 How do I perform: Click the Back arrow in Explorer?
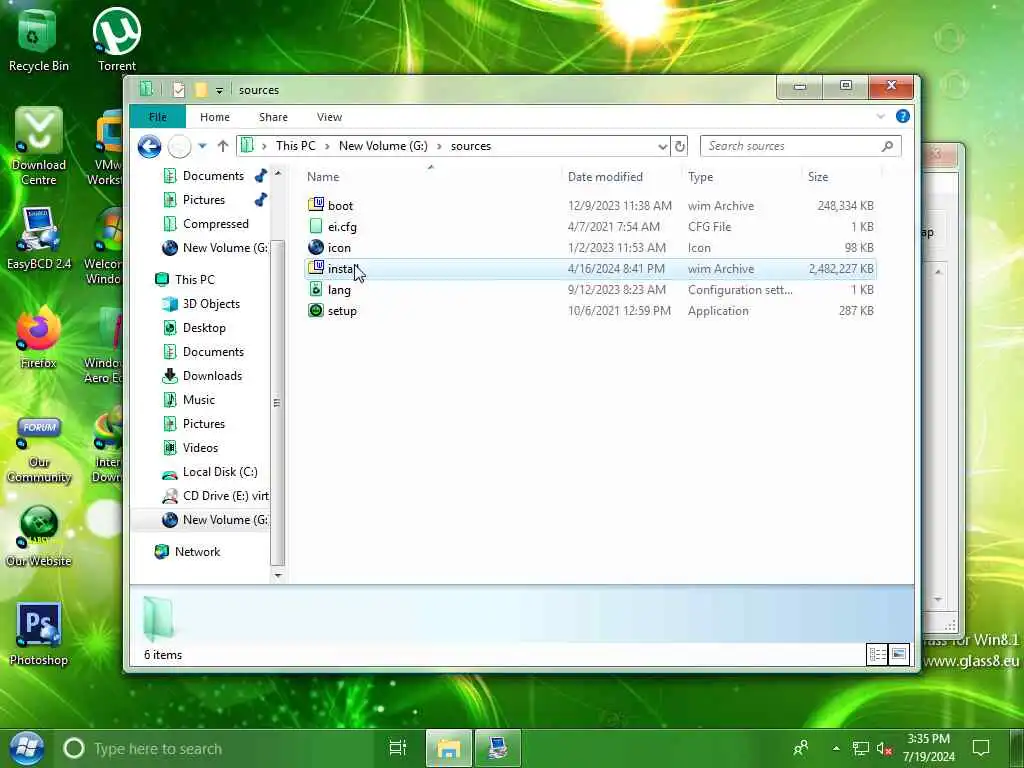(150, 146)
